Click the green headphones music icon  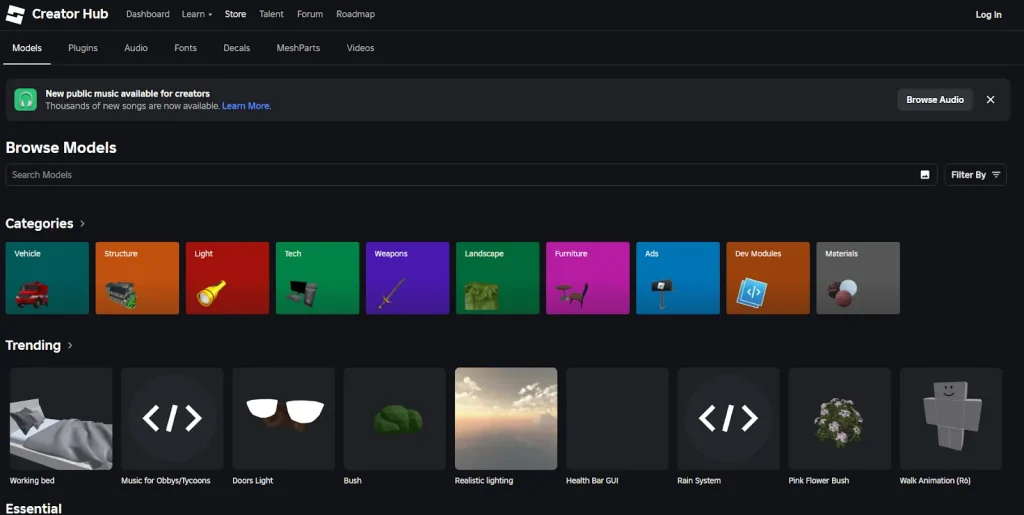[x=25, y=99]
